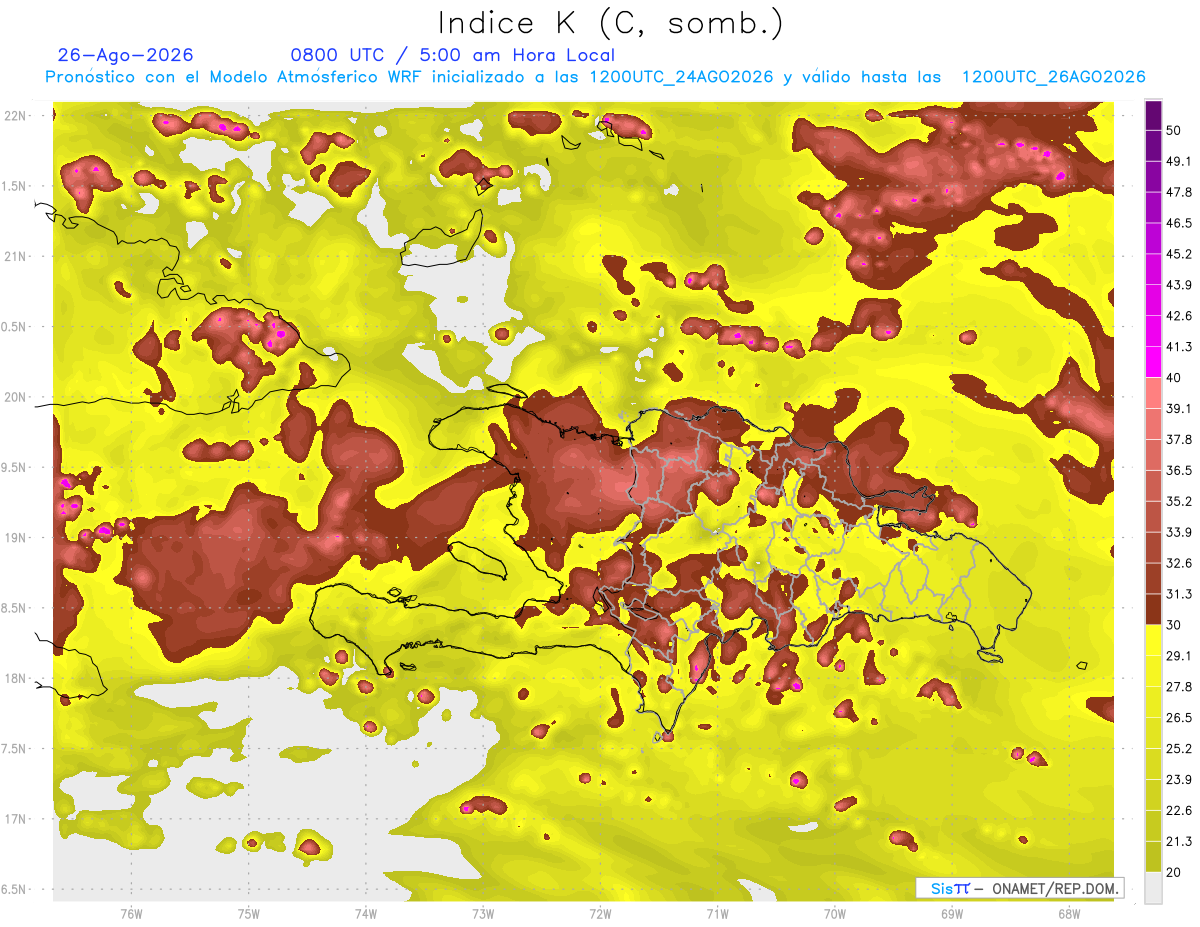1200x927 pixels.
Task: Click the "73W" longitude label
Action: (483, 914)
